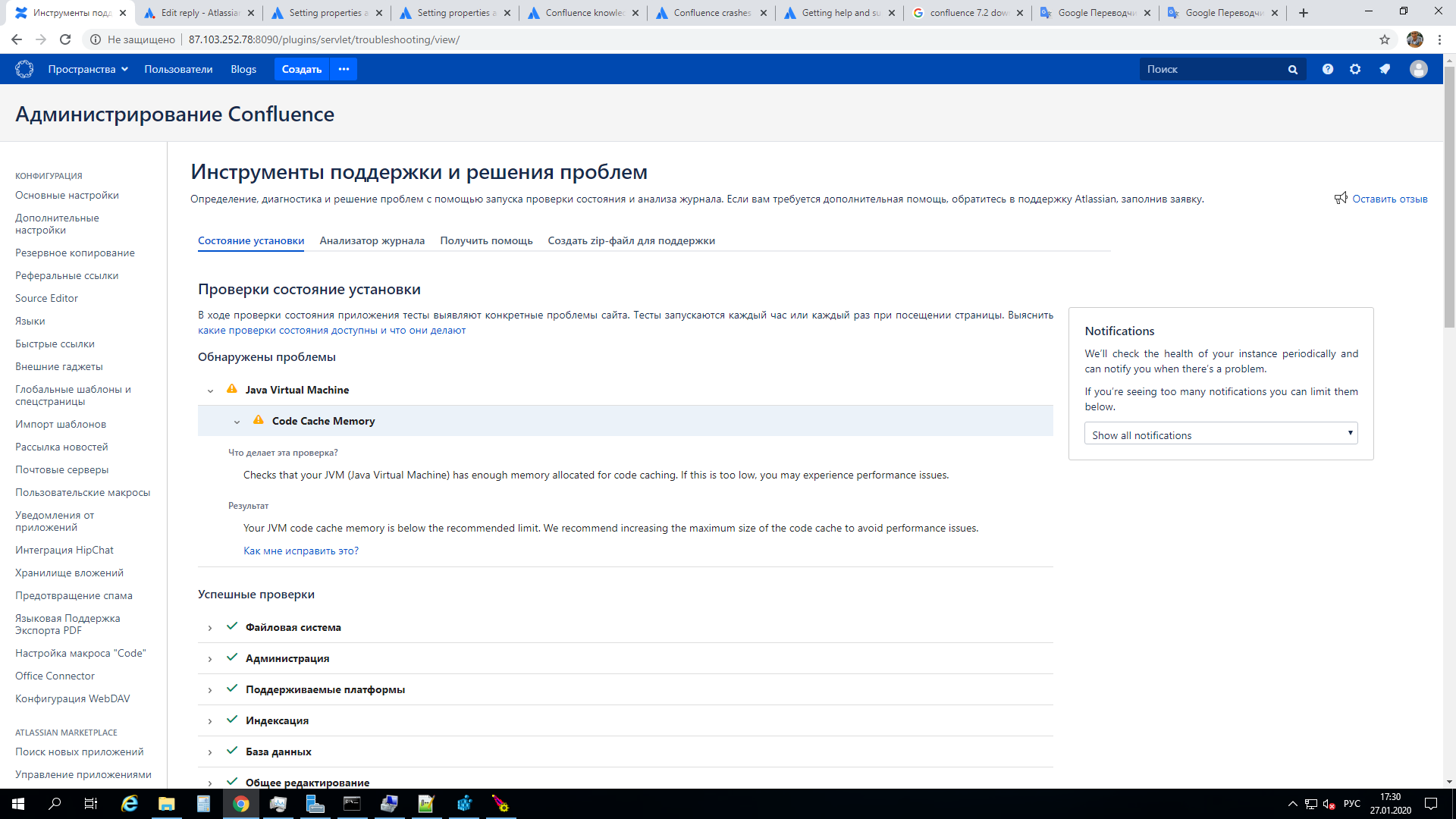Viewport: 1456px width, 819px height.
Task: Open the help question mark menu
Action: (x=1327, y=69)
